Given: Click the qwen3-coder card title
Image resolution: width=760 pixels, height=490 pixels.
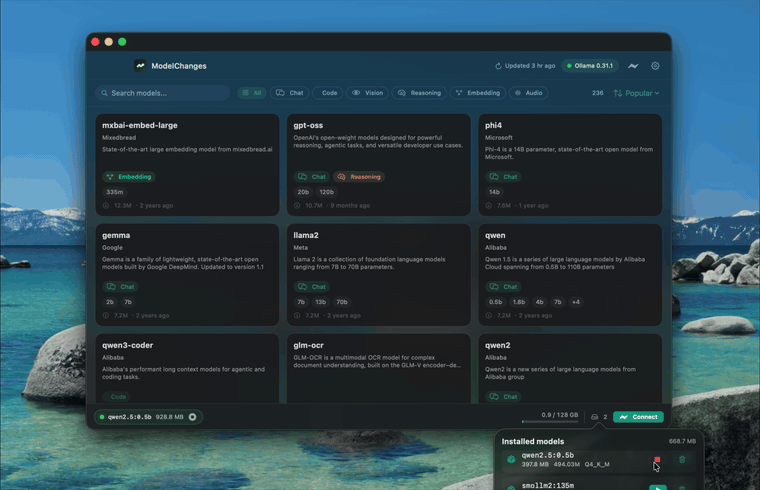Looking at the screenshot, I should [x=127, y=345].
